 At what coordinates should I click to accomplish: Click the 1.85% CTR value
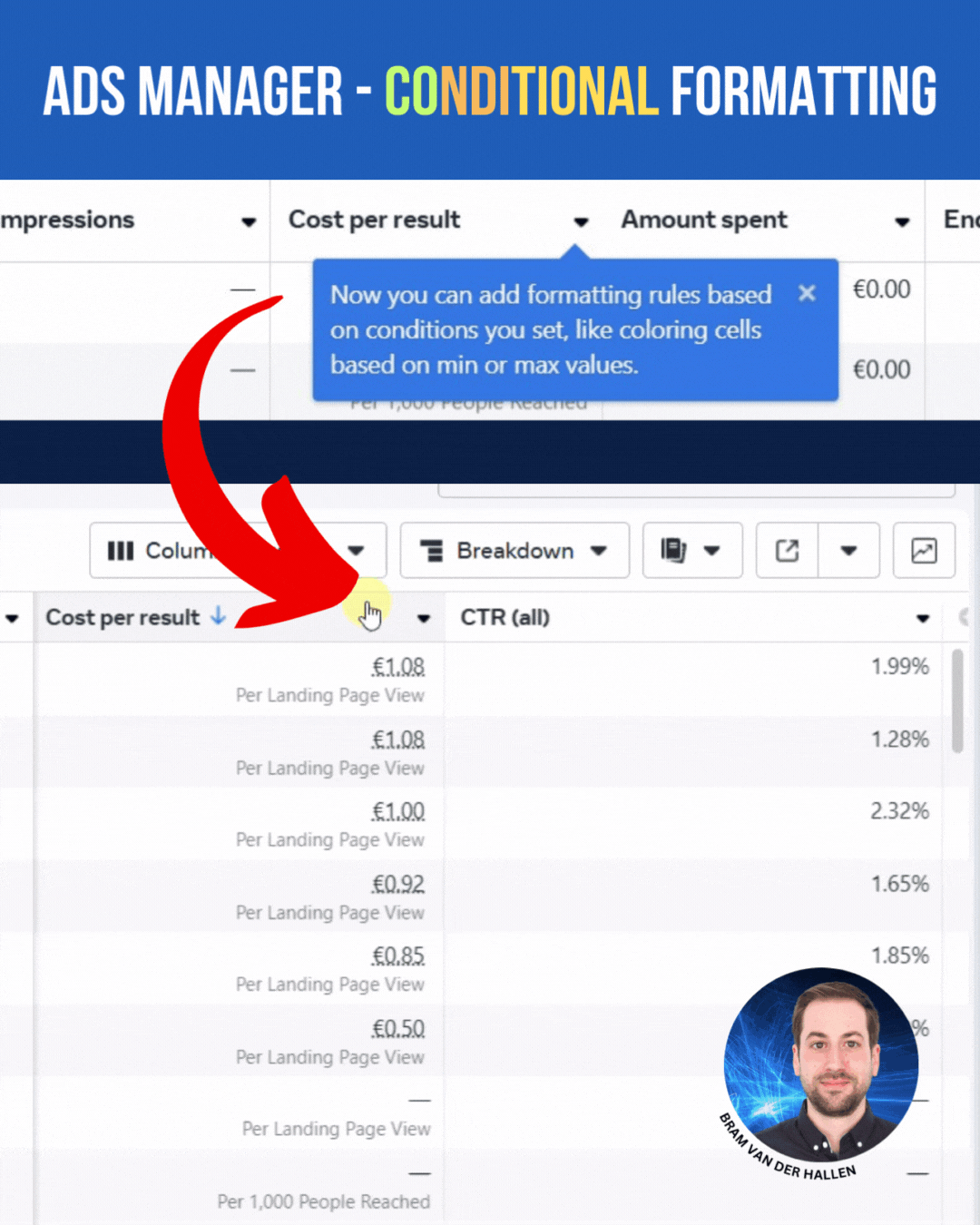click(900, 955)
